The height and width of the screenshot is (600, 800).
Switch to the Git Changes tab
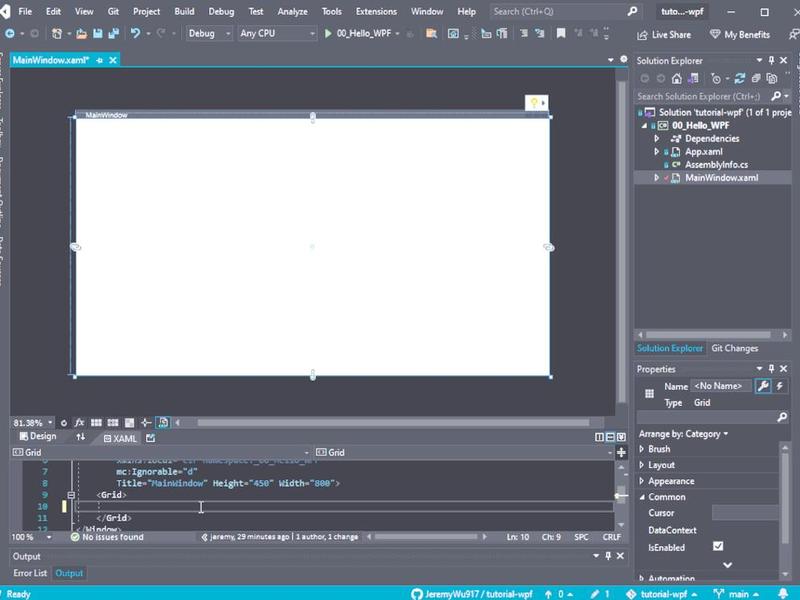tap(734, 348)
